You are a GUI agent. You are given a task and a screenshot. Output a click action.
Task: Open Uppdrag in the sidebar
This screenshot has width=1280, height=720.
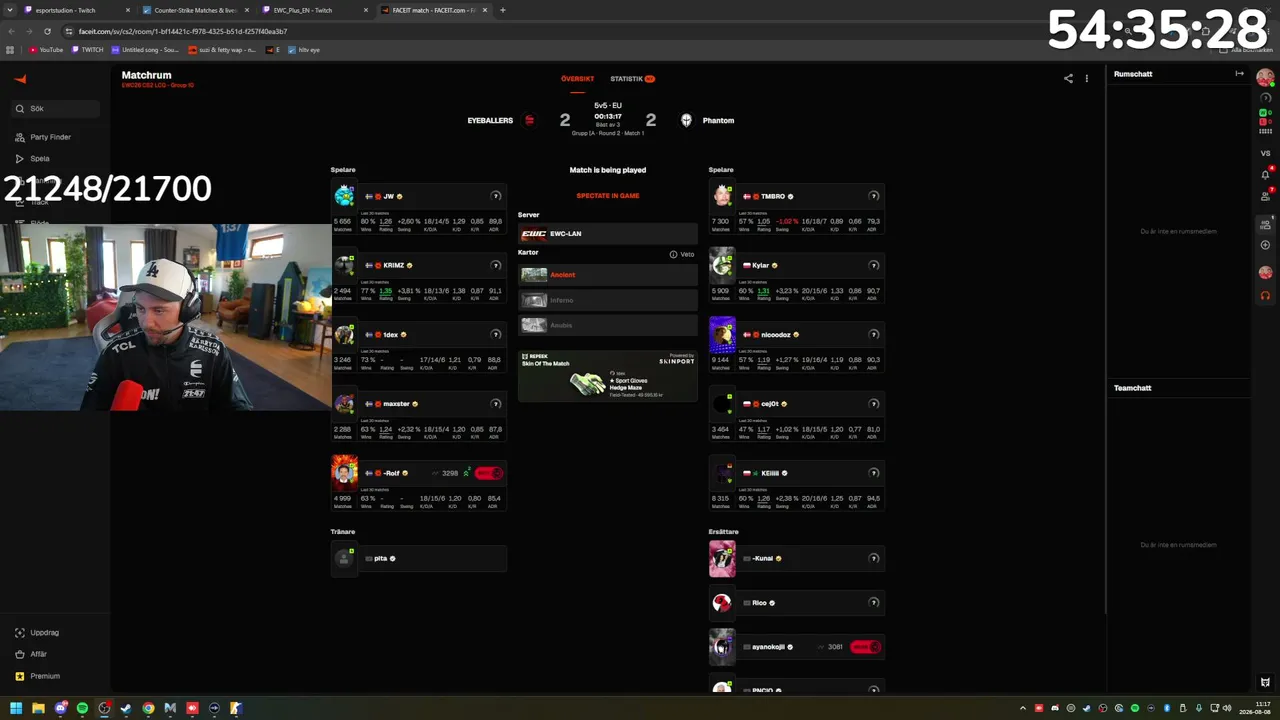click(44, 632)
